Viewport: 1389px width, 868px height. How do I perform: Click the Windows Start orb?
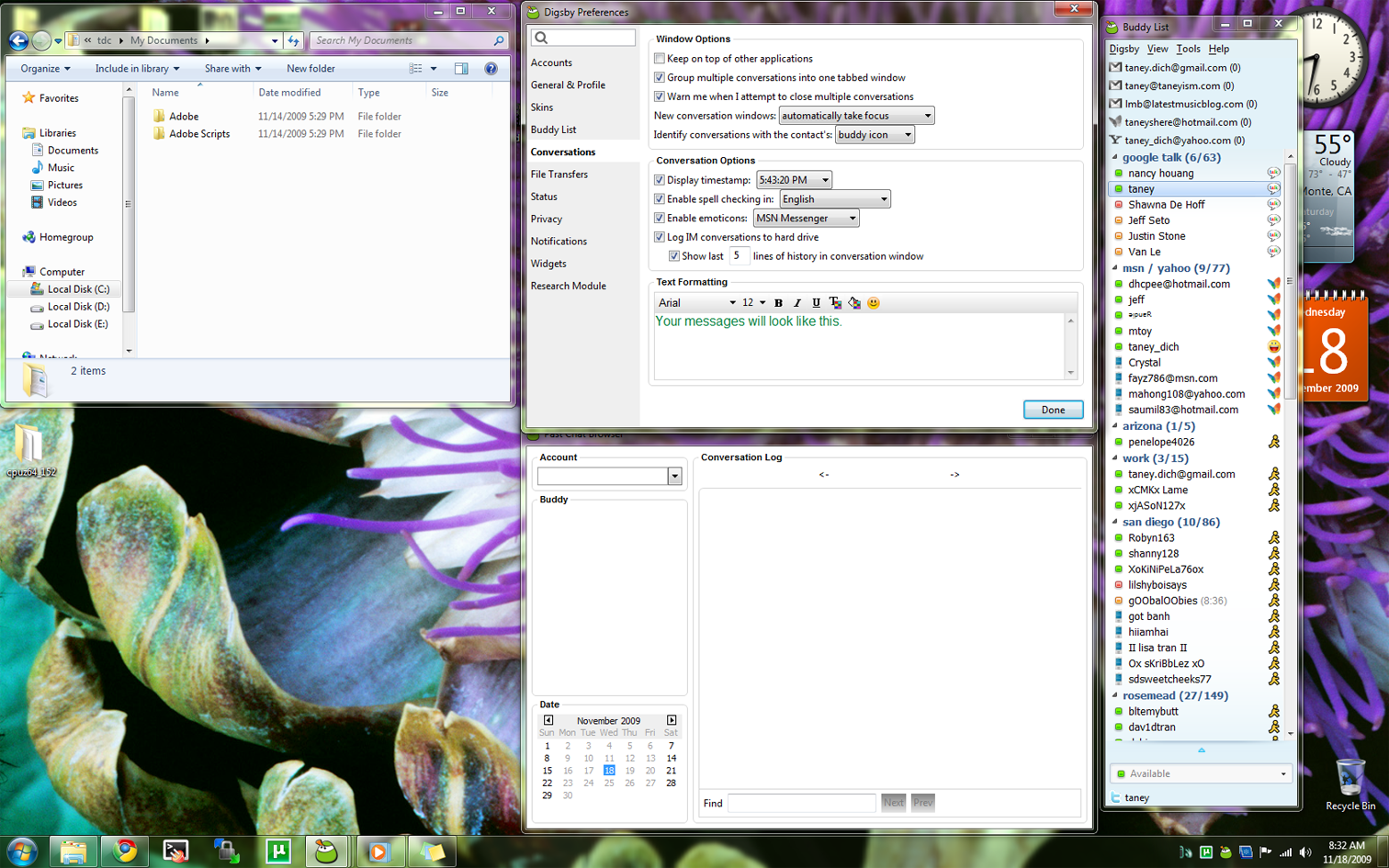21,851
